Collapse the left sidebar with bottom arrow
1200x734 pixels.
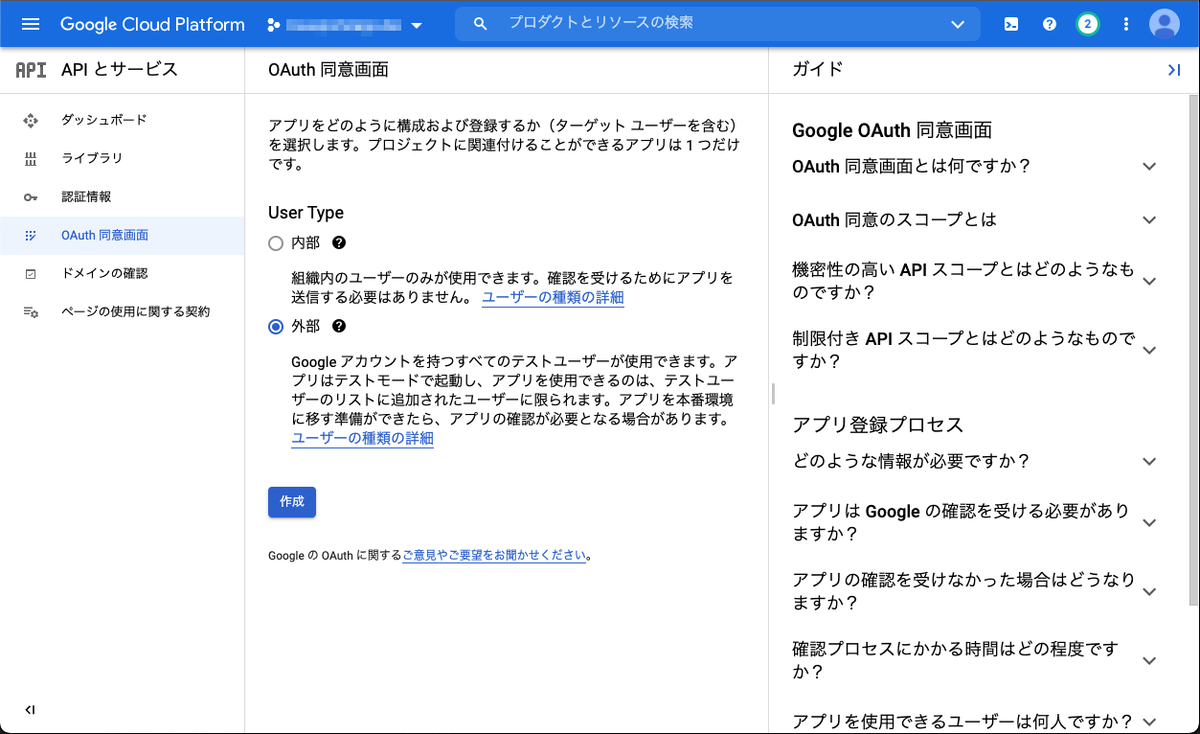(30, 710)
